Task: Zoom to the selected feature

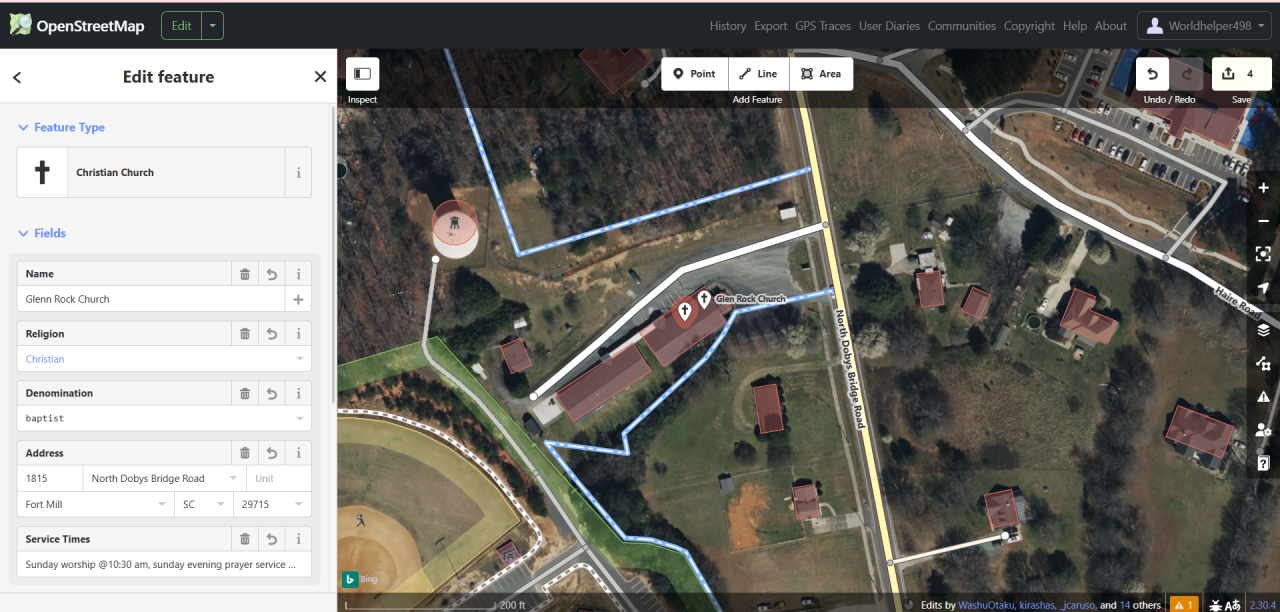Action: tap(1263, 254)
